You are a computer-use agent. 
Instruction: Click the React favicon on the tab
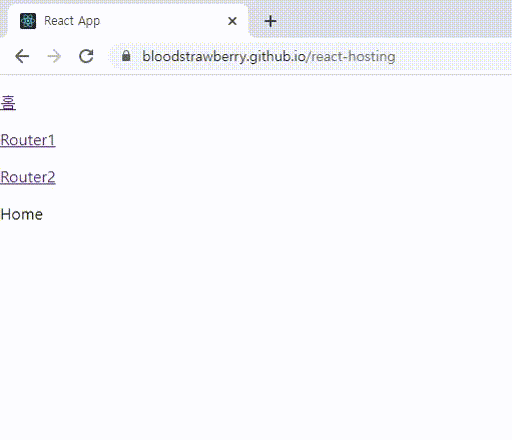(x=28, y=21)
